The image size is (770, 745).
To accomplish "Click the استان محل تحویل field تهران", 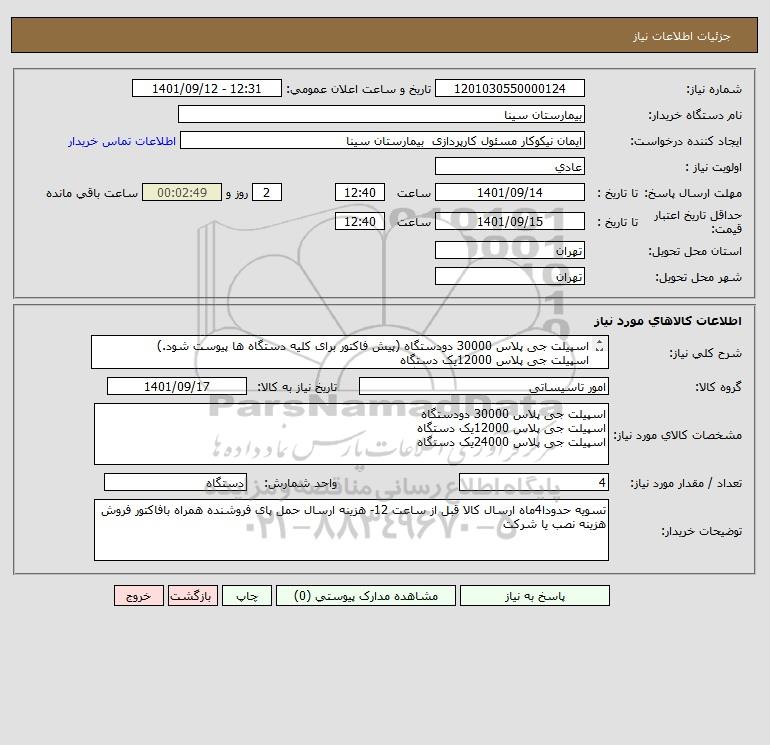I will click(x=510, y=250).
